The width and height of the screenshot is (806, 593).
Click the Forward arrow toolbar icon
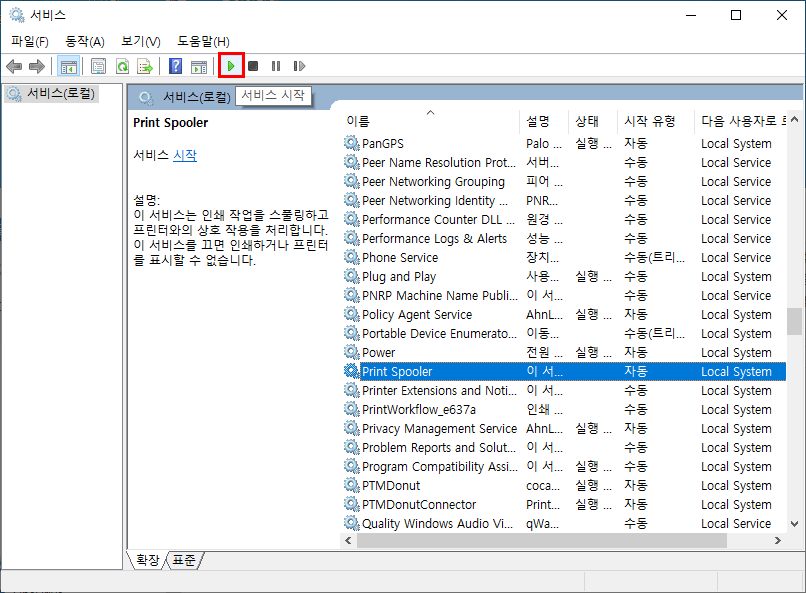(x=37, y=66)
